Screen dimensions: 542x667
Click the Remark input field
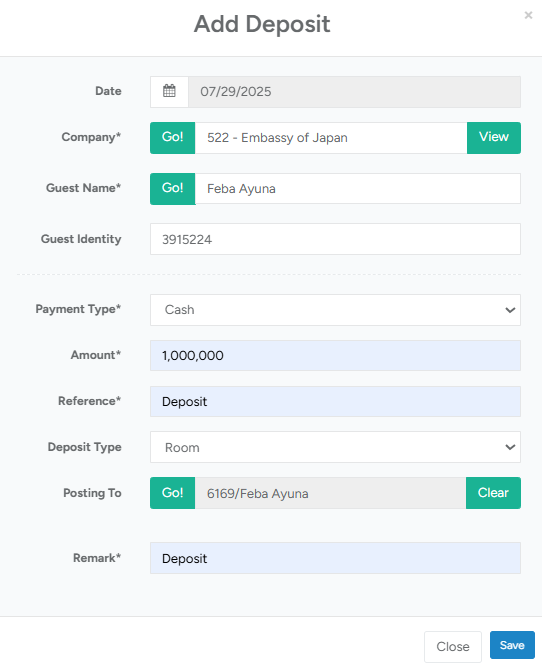click(x=335, y=558)
